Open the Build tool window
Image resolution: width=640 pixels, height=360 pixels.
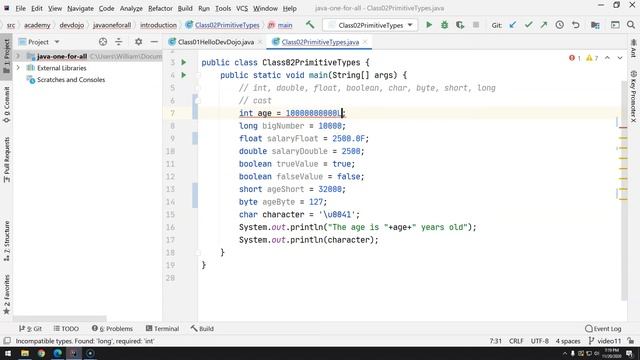[x=202, y=329]
